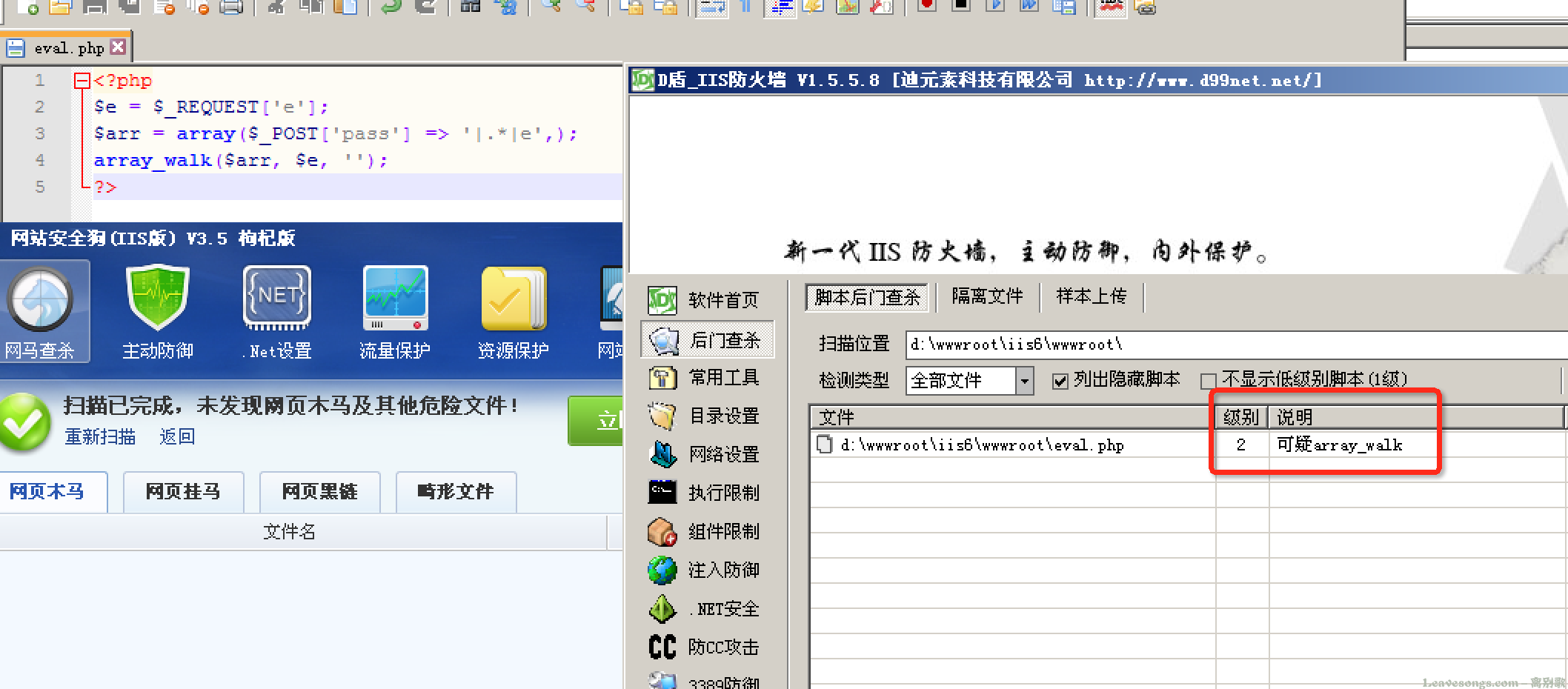Click the macro playback arrow in the toolbar
1568x689 pixels.
coord(995,6)
